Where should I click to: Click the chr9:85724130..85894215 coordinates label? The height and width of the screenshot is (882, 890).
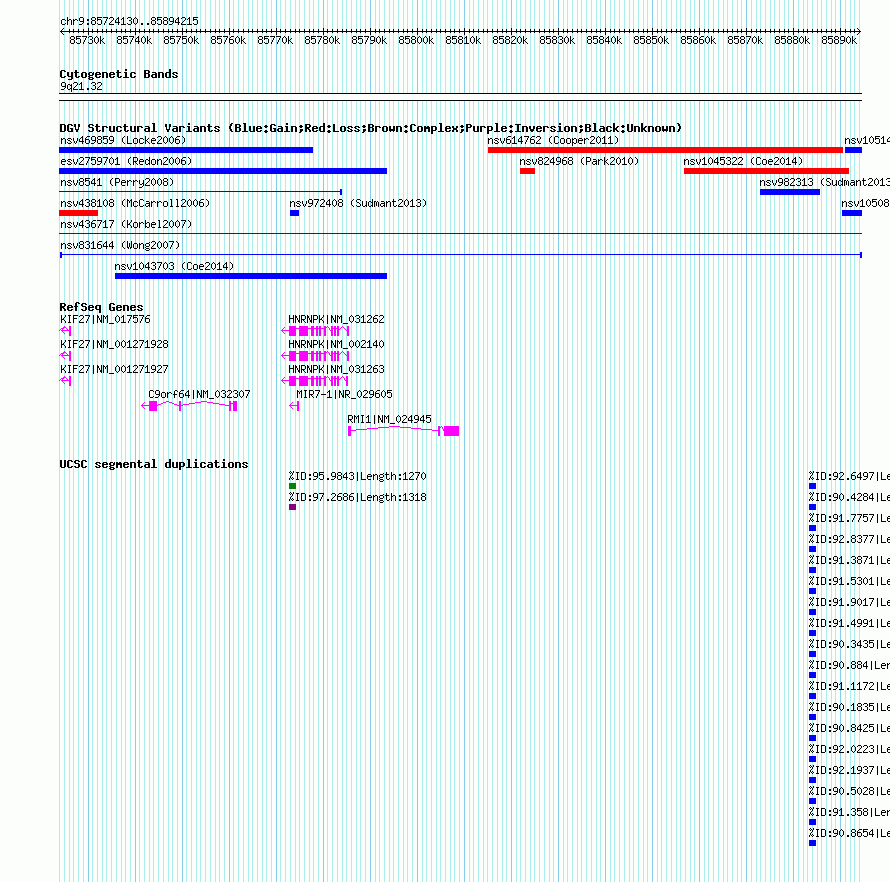[x=129, y=21]
